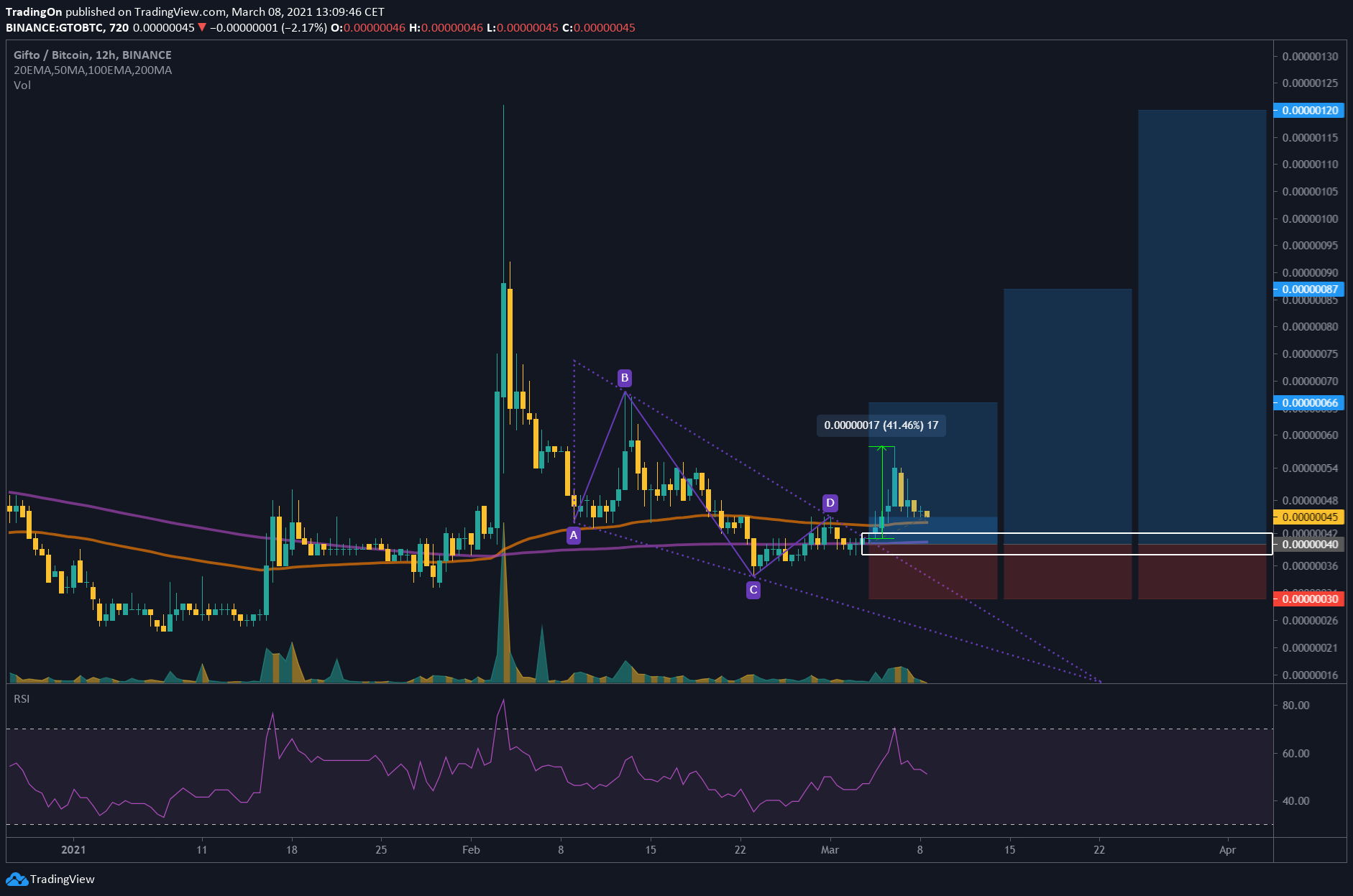Click the red 0.00000030 stop-loss price label

tap(1309, 599)
